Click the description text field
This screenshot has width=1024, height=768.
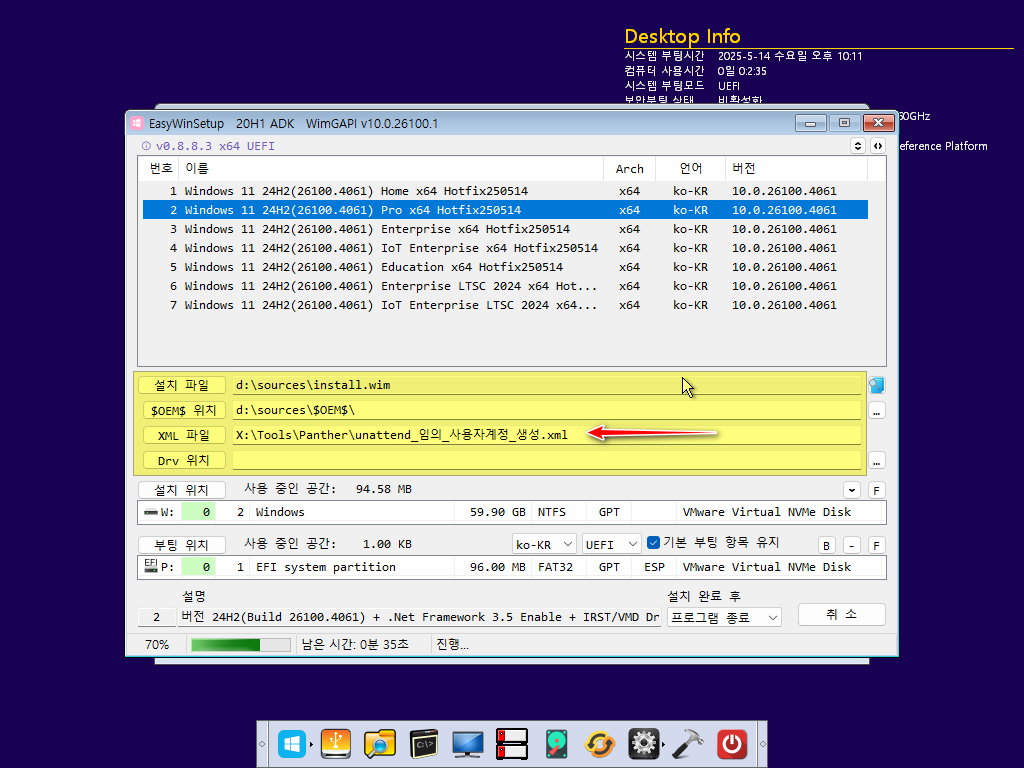tap(419, 617)
